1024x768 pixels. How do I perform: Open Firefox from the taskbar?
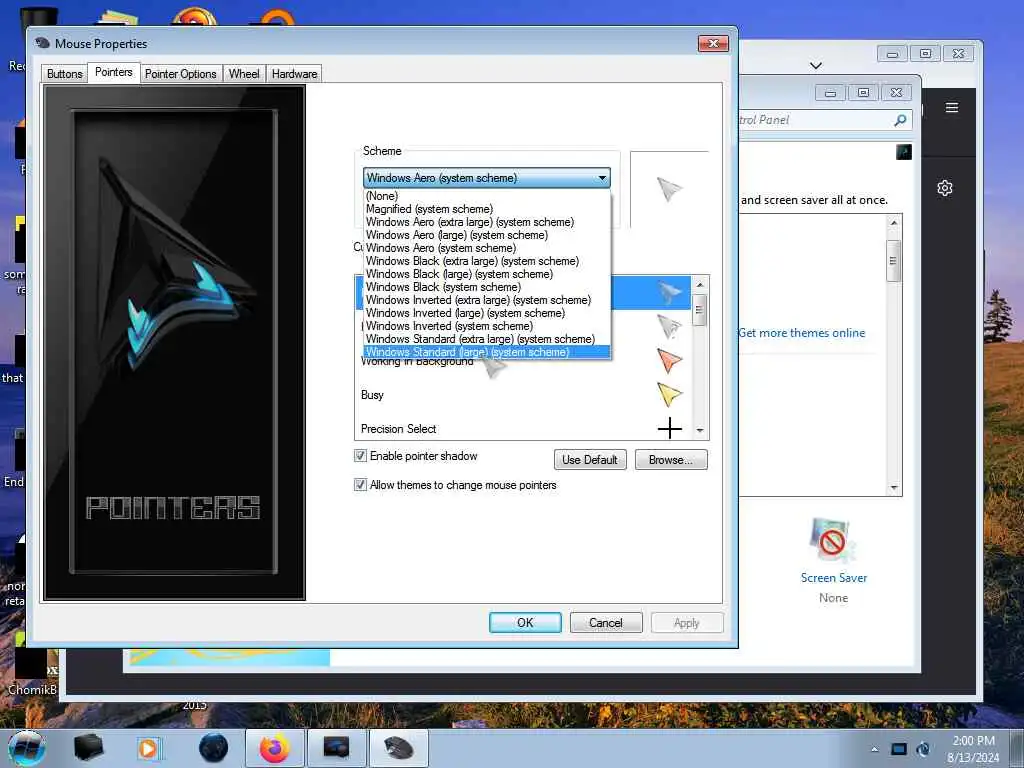click(275, 748)
